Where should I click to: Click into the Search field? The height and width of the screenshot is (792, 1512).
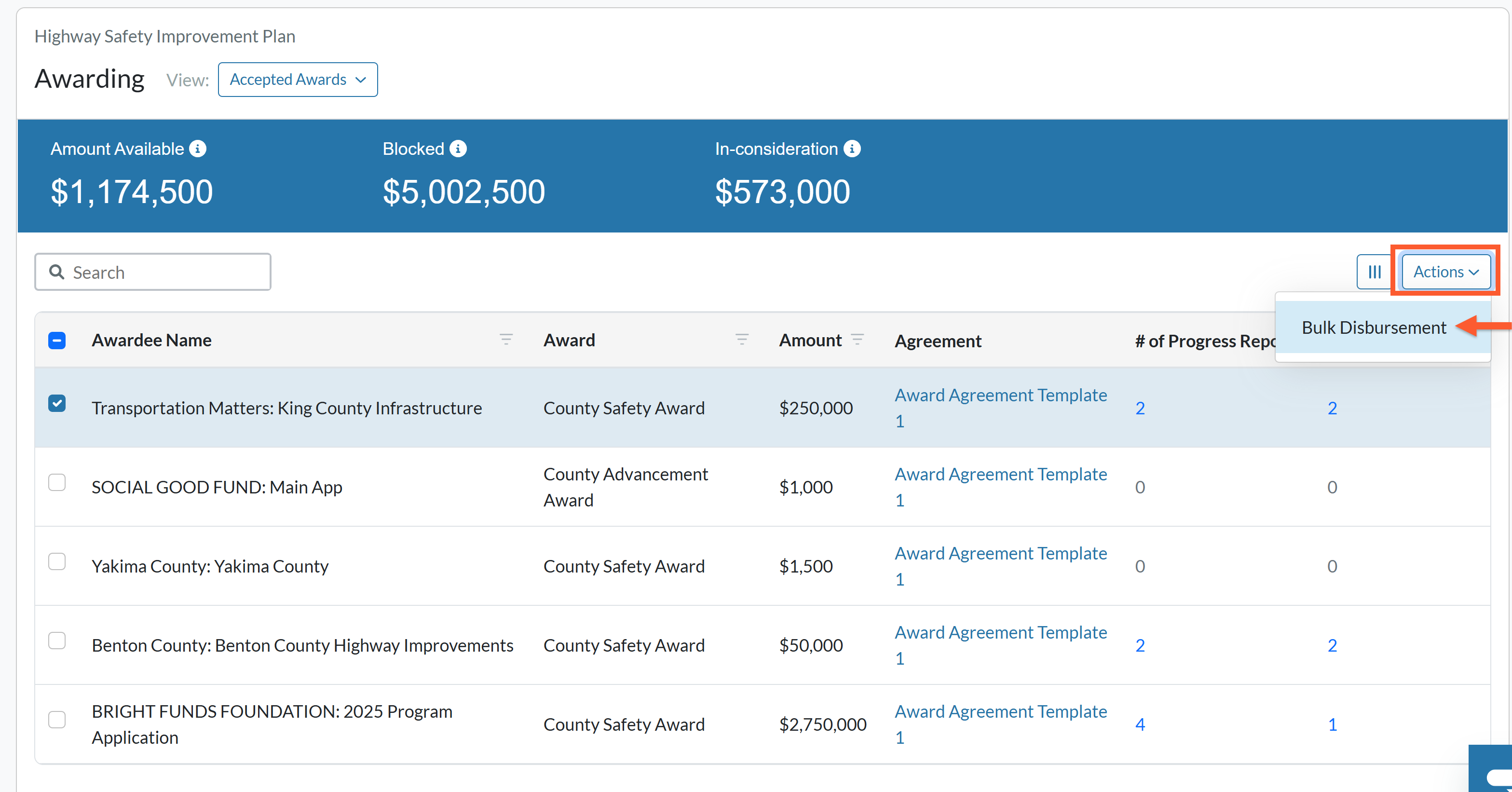pyautogui.click(x=152, y=273)
